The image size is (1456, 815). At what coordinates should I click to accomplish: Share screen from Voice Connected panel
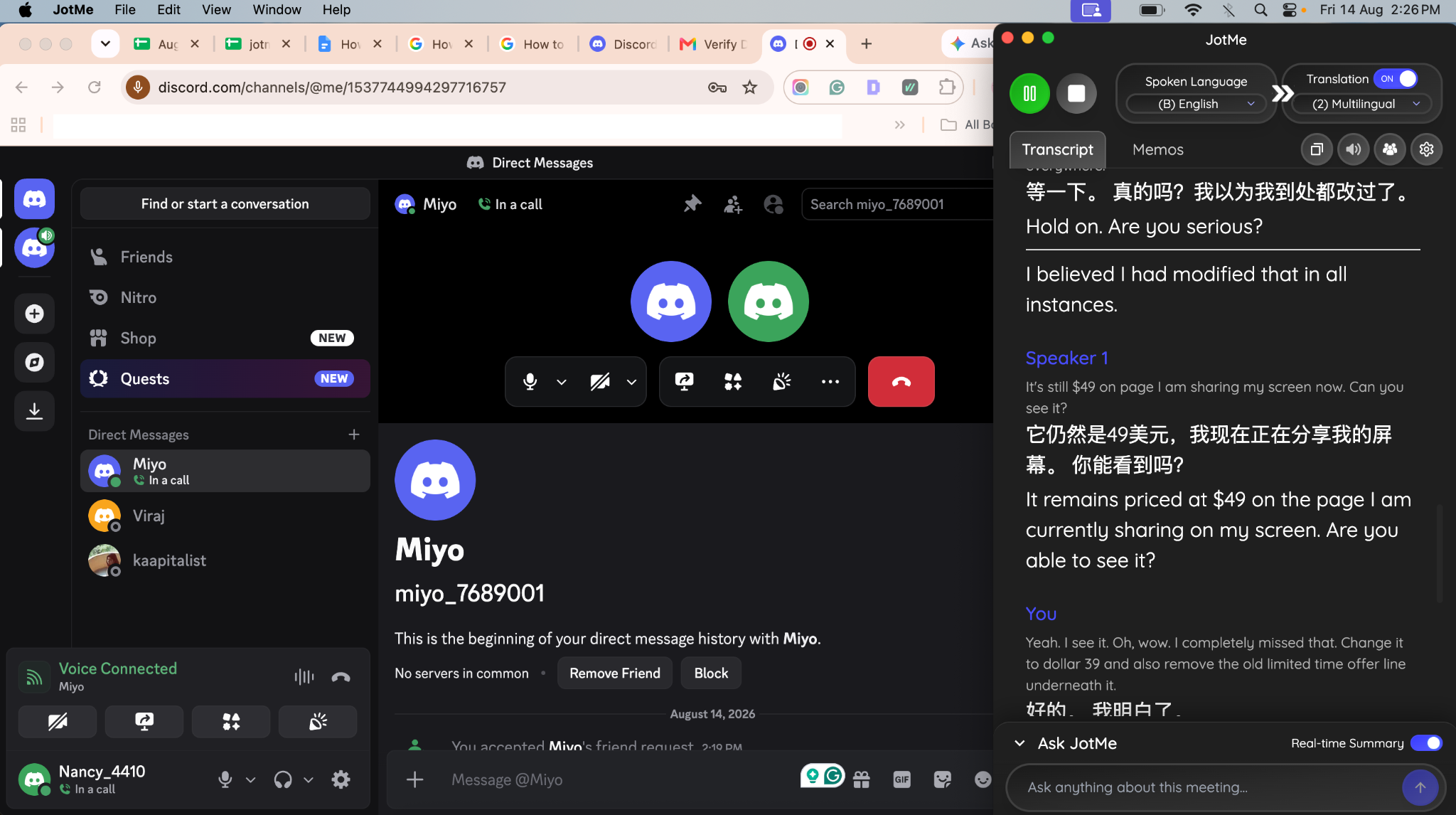coord(144,722)
